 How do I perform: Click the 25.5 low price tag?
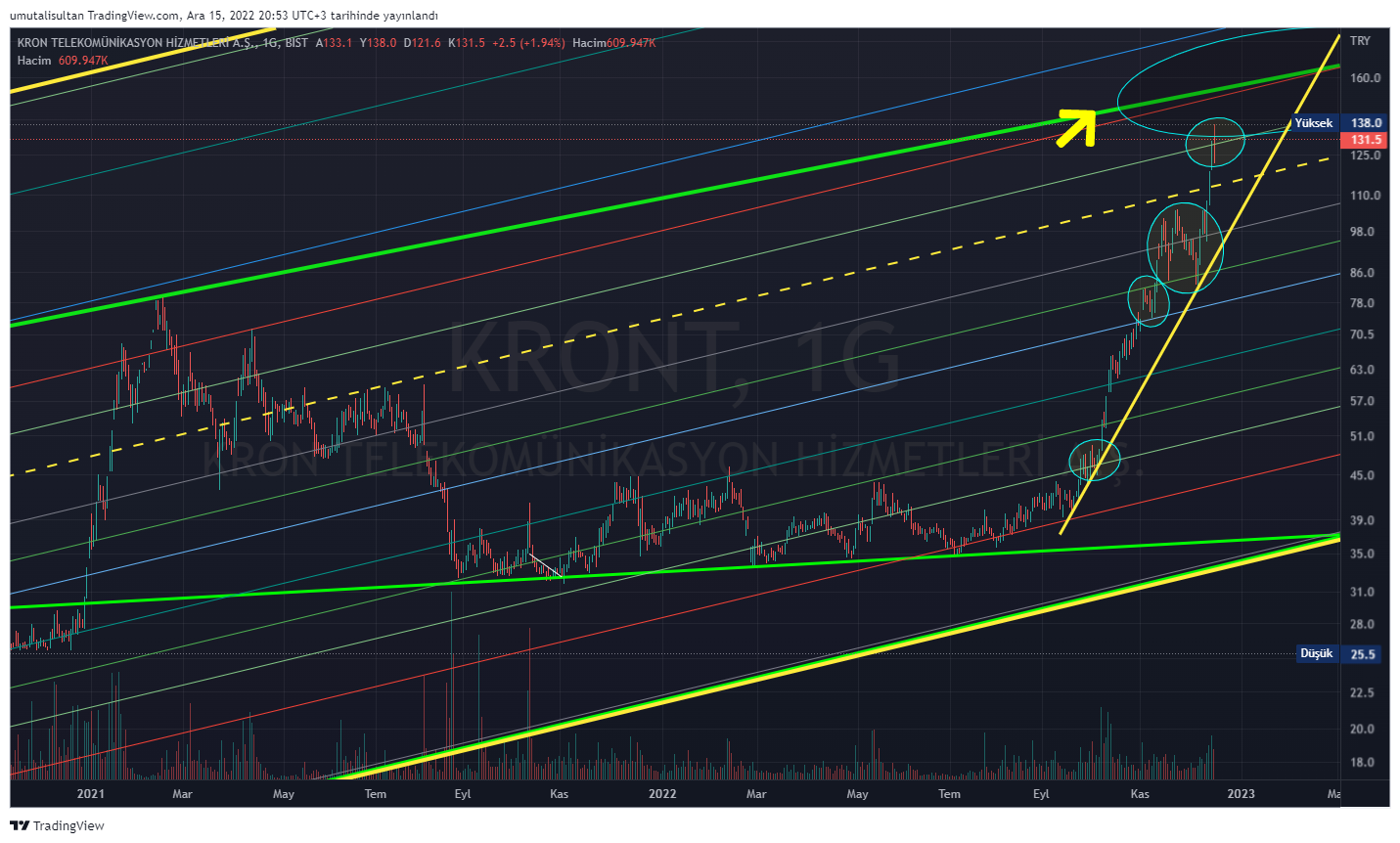(1363, 654)
